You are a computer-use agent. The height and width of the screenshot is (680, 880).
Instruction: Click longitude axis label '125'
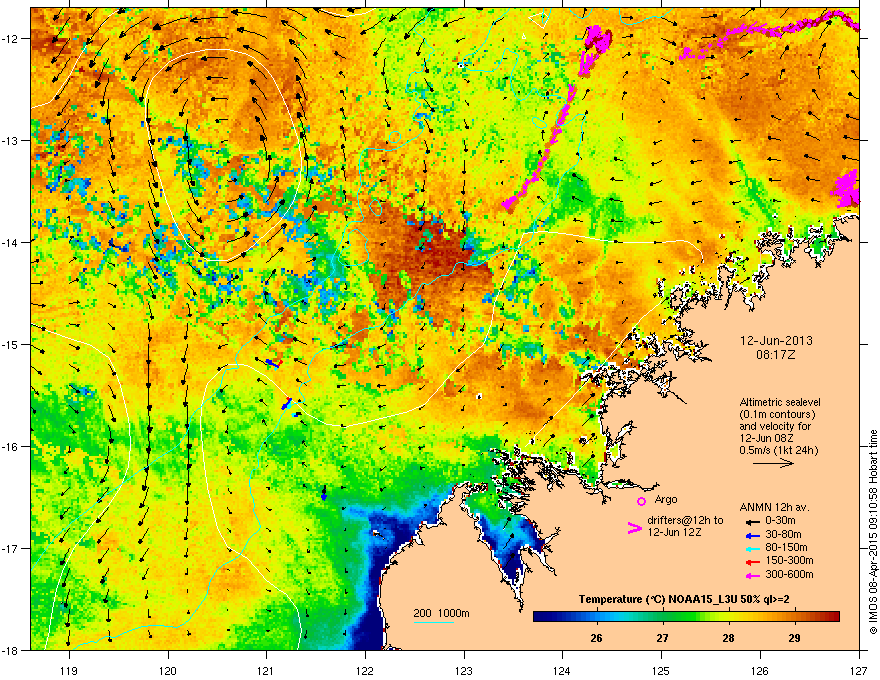[661, 670]
